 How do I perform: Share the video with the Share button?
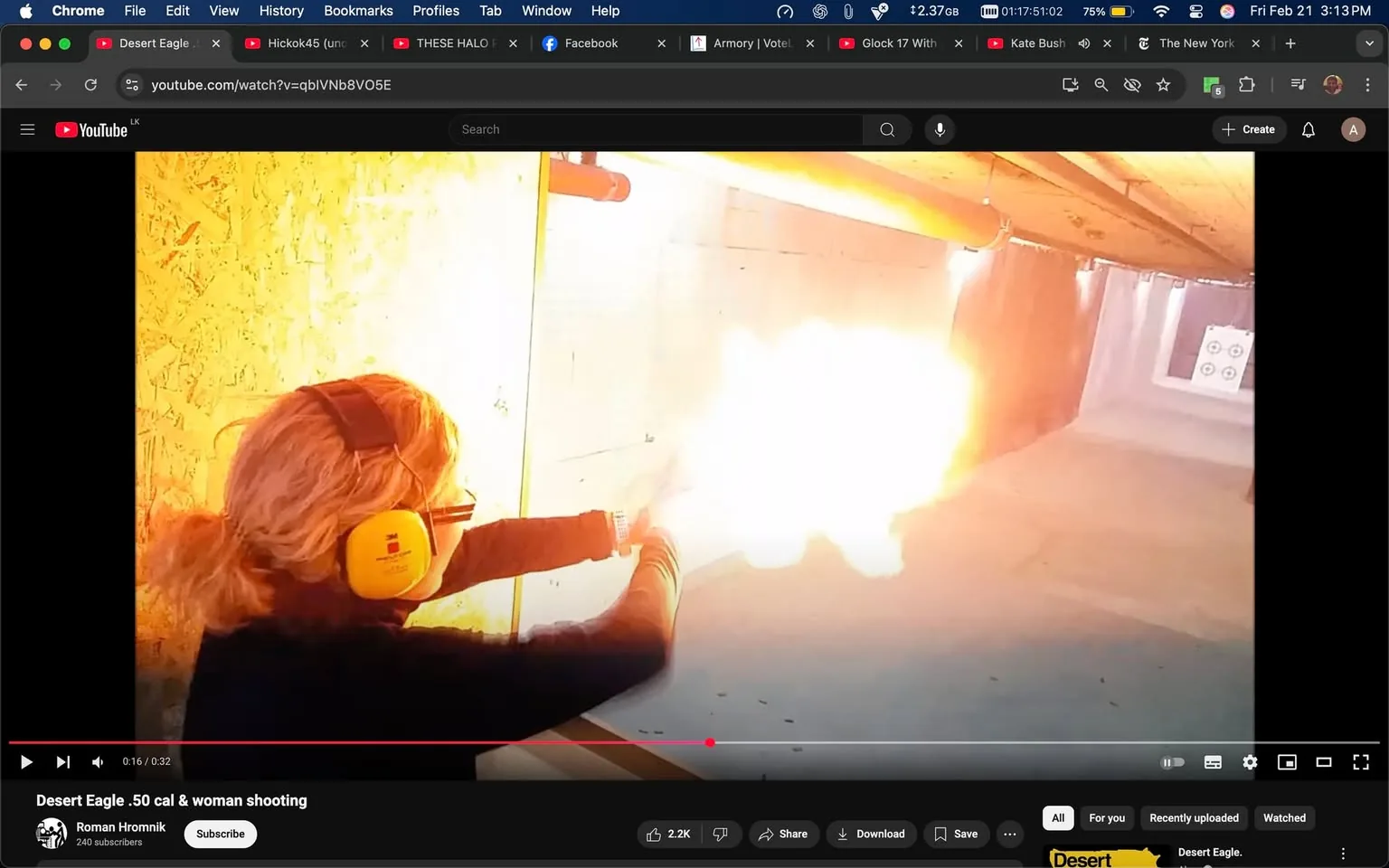click(x=784, y=834)
